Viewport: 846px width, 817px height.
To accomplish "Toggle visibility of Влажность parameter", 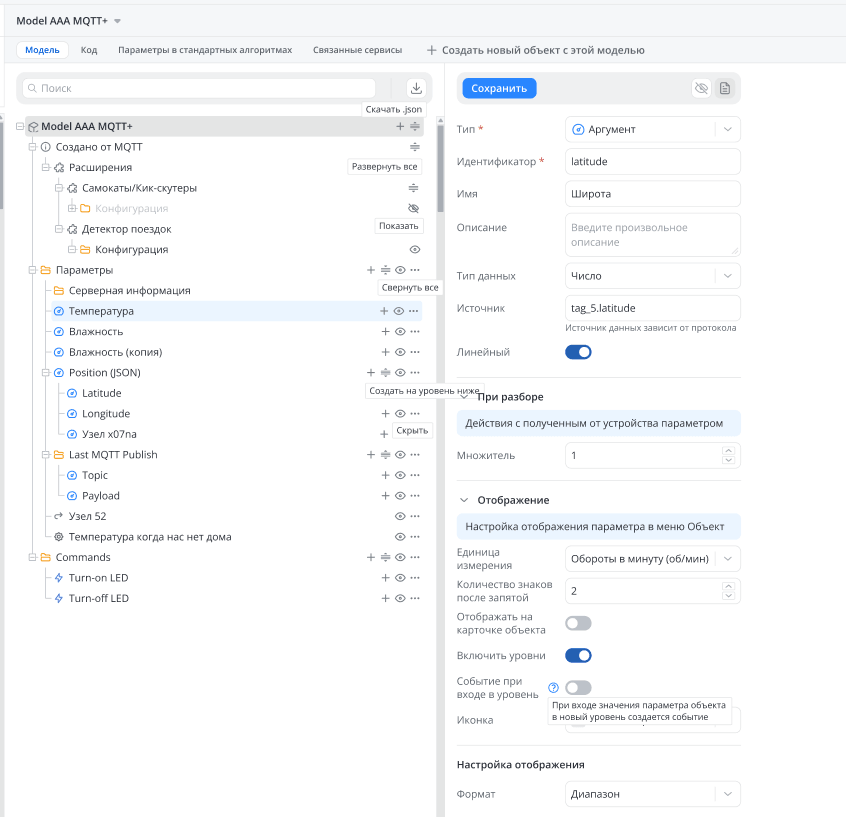I will point(399,332).
